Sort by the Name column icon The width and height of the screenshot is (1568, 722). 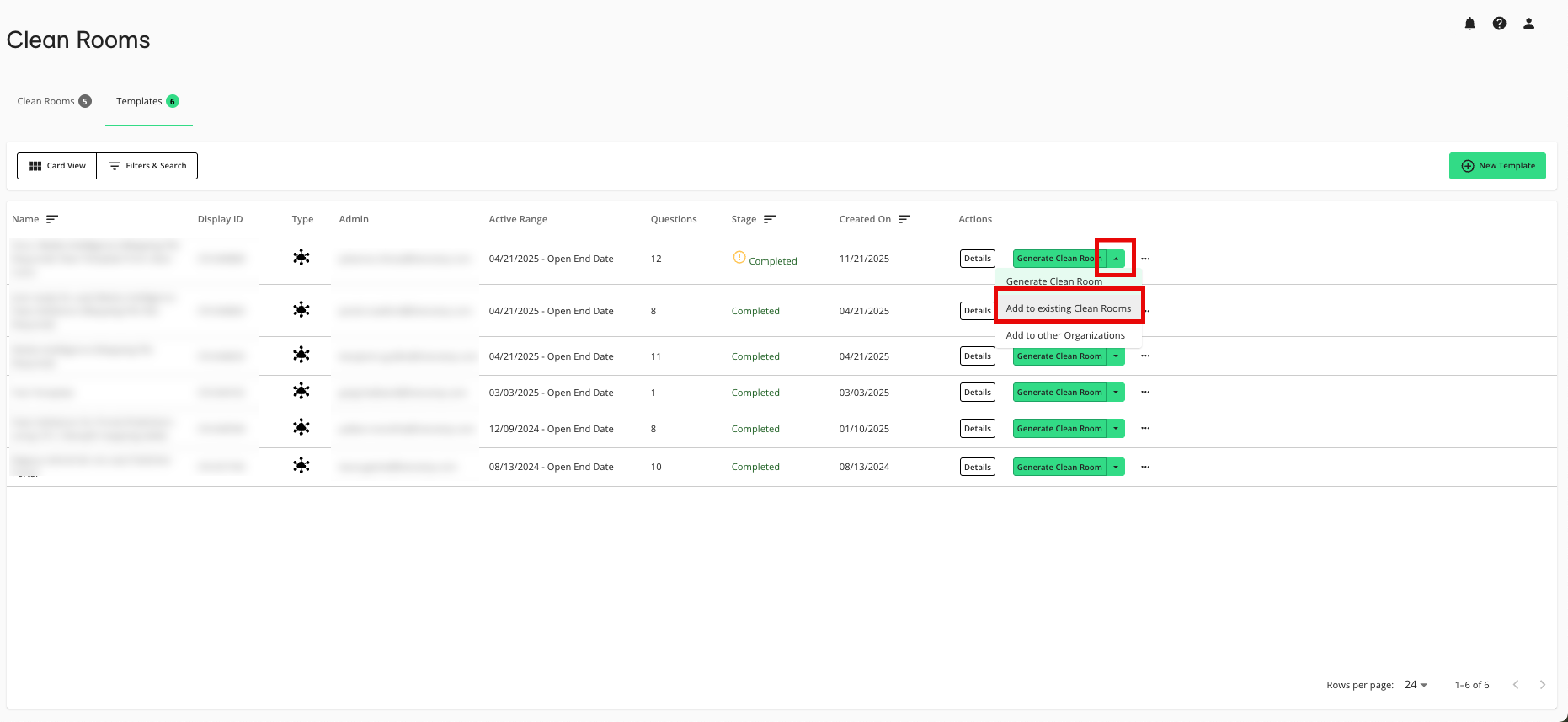(x=52, y=219)
